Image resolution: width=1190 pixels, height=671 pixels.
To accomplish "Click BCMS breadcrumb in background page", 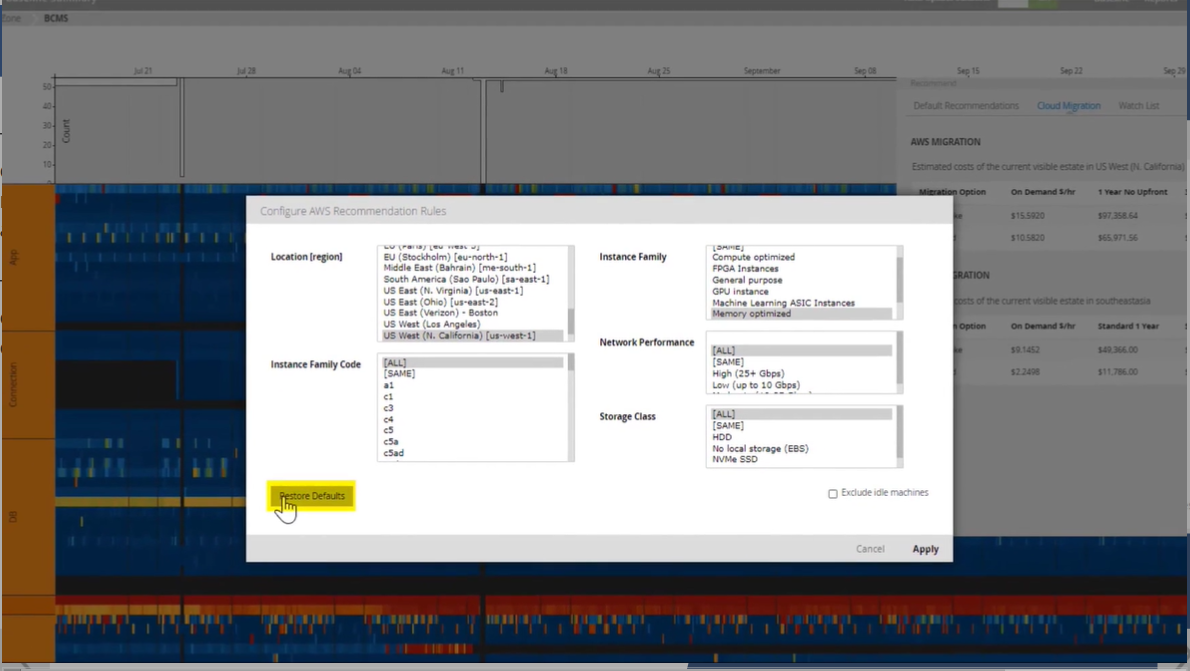I will (x=56, y=18).
